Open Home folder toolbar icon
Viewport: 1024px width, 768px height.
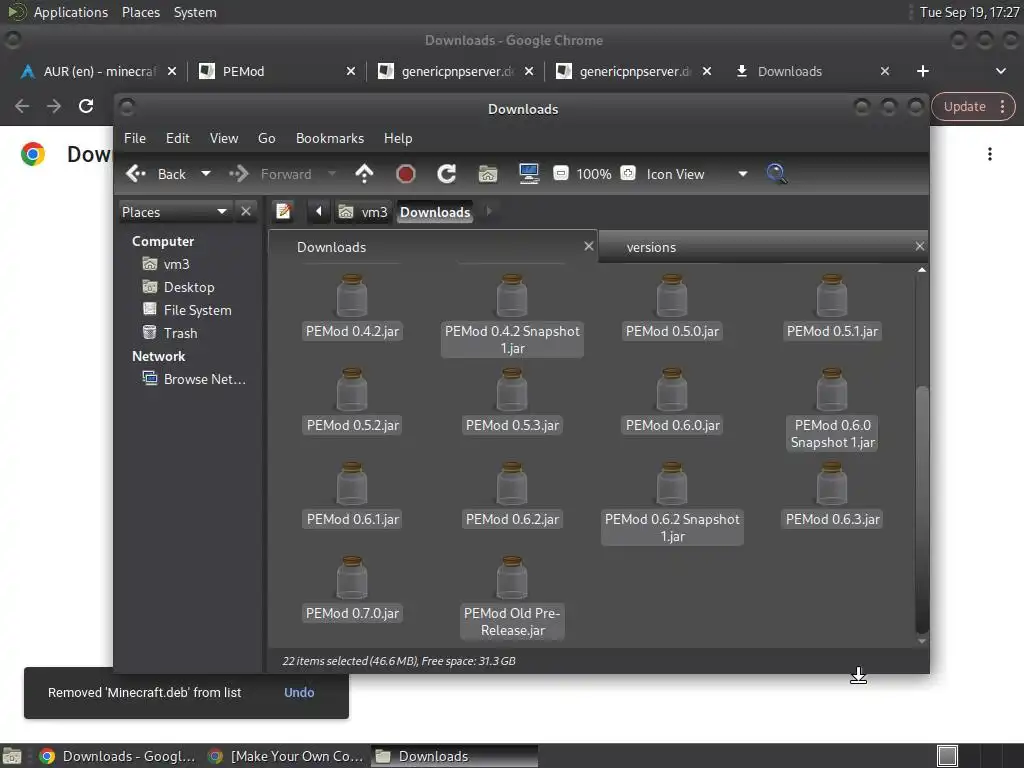pyautogui.click(x=488, y=174)
